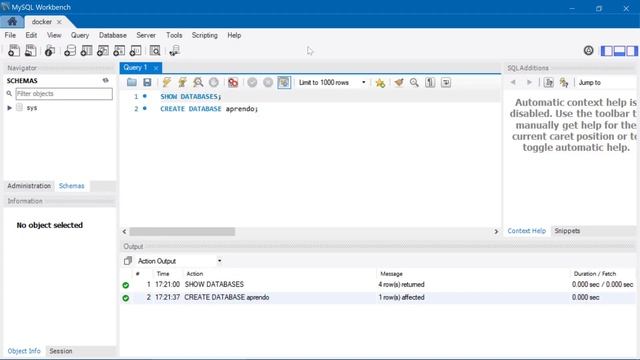Open find panel with magnifier icon

pyautogui.click(x=414, y=82)
